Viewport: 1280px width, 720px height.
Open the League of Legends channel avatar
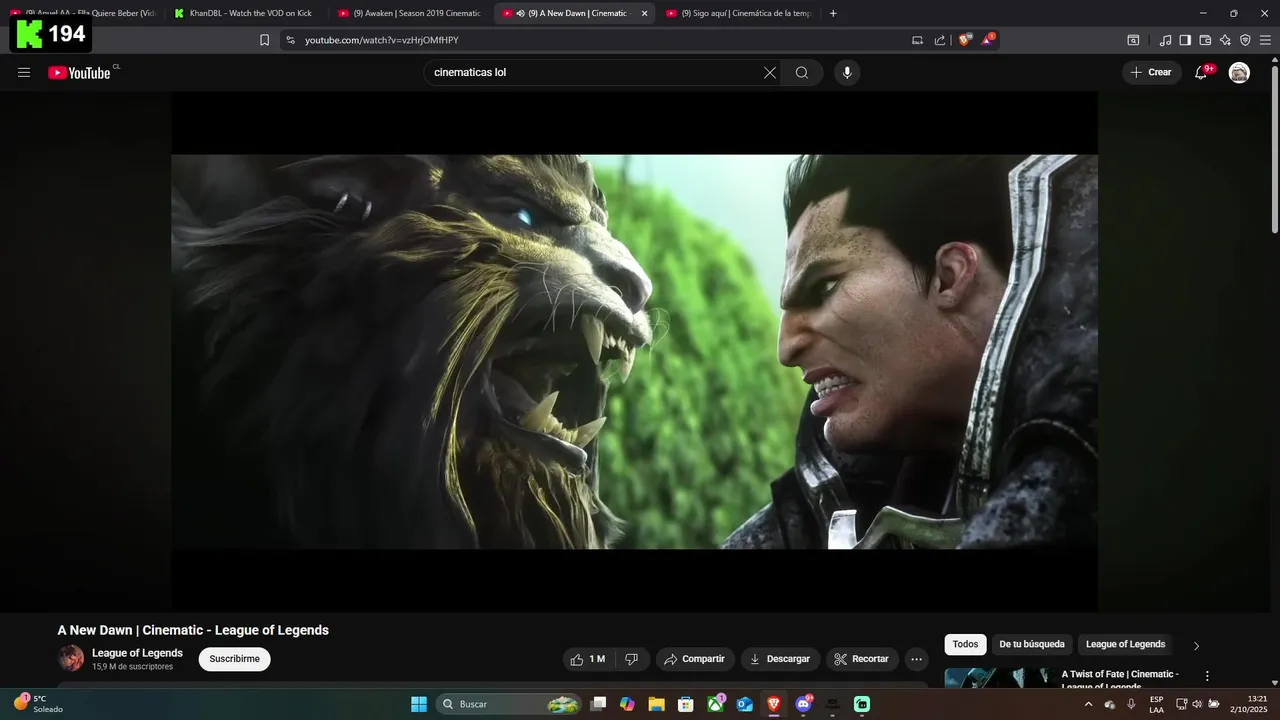point(71,658)
